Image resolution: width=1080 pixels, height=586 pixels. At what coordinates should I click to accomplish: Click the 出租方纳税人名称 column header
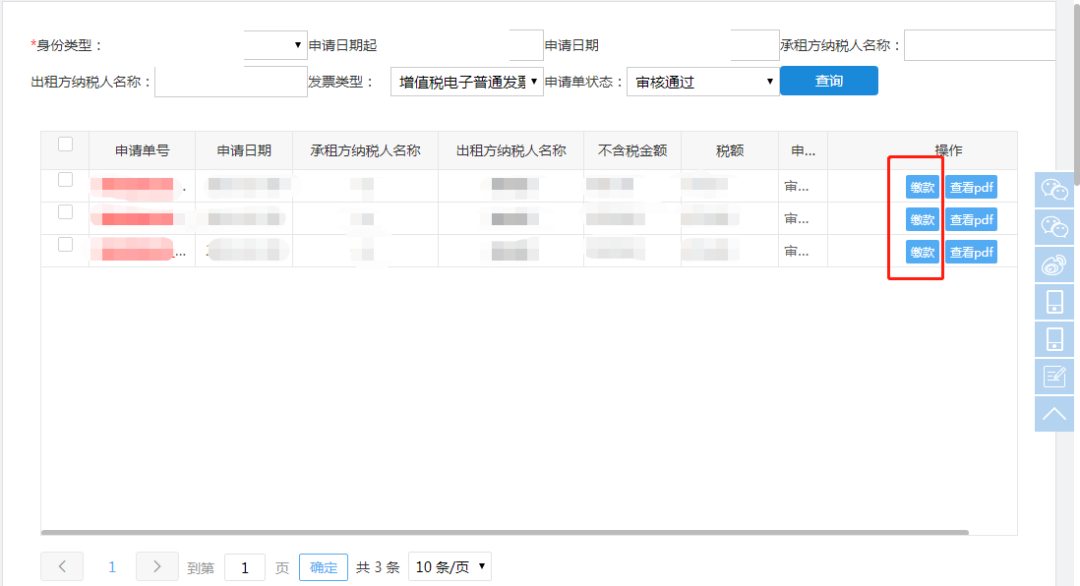511,151
